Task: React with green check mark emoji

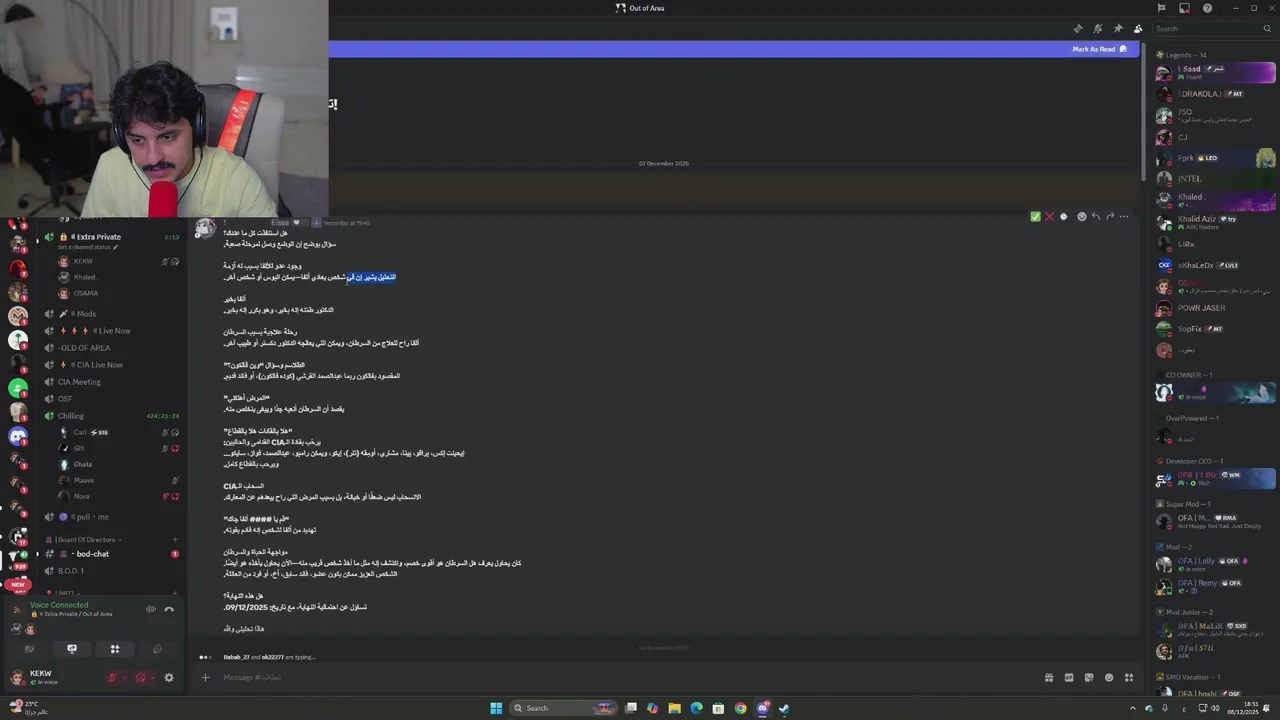Action: (1035, 216)
